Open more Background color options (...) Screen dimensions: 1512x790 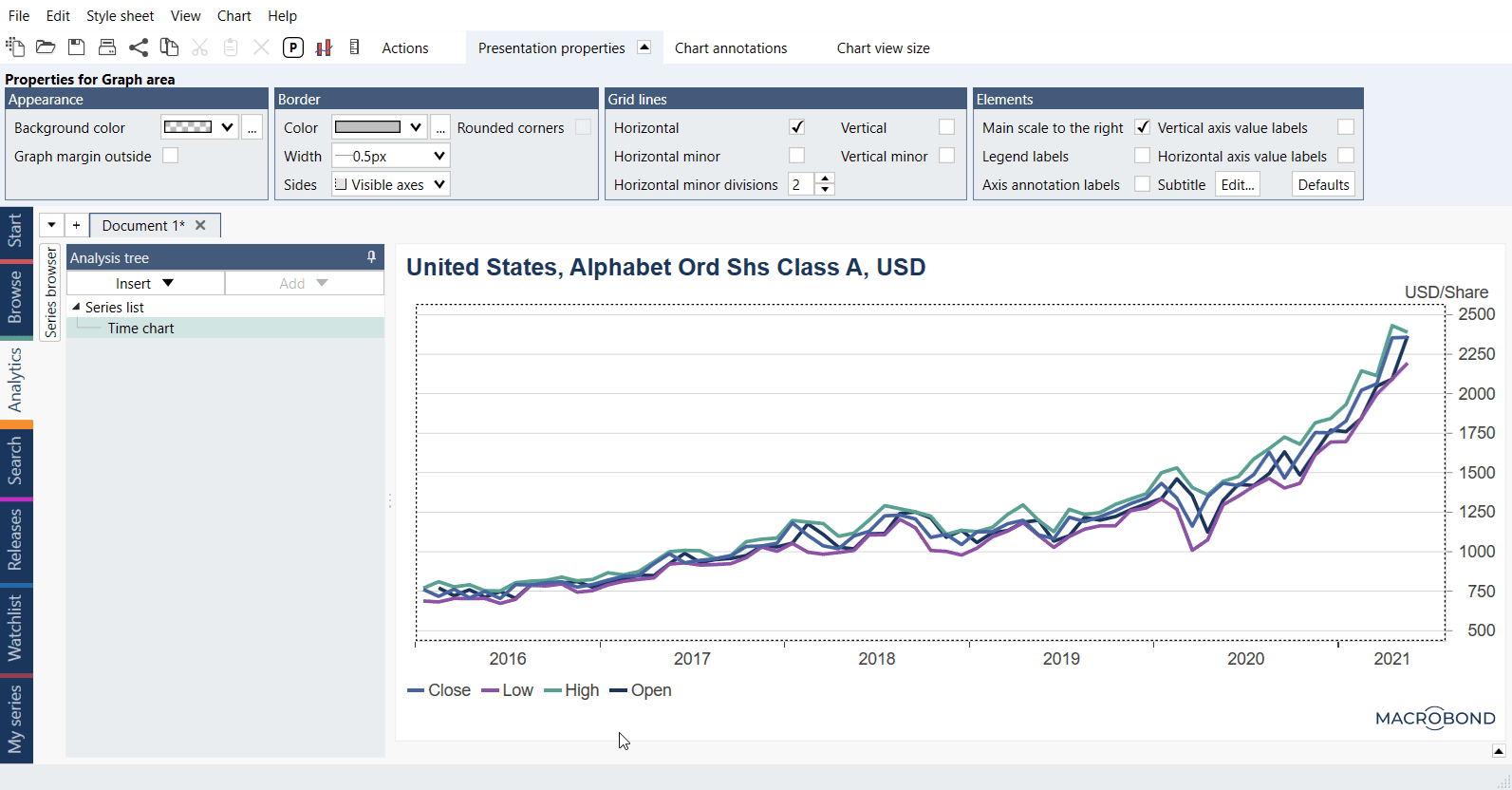click(x=252, y=127)
